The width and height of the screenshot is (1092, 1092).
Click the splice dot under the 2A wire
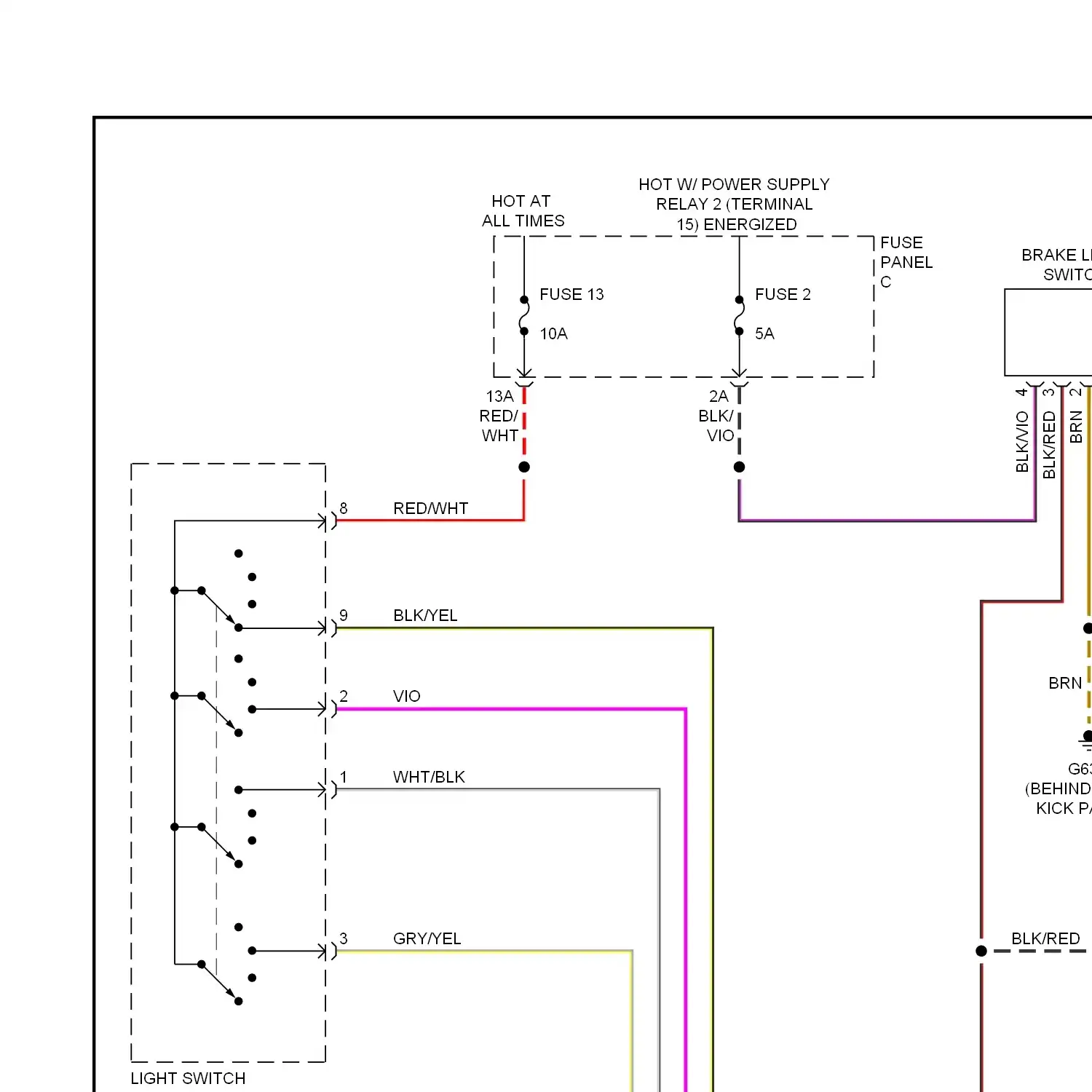coord(739,467)
